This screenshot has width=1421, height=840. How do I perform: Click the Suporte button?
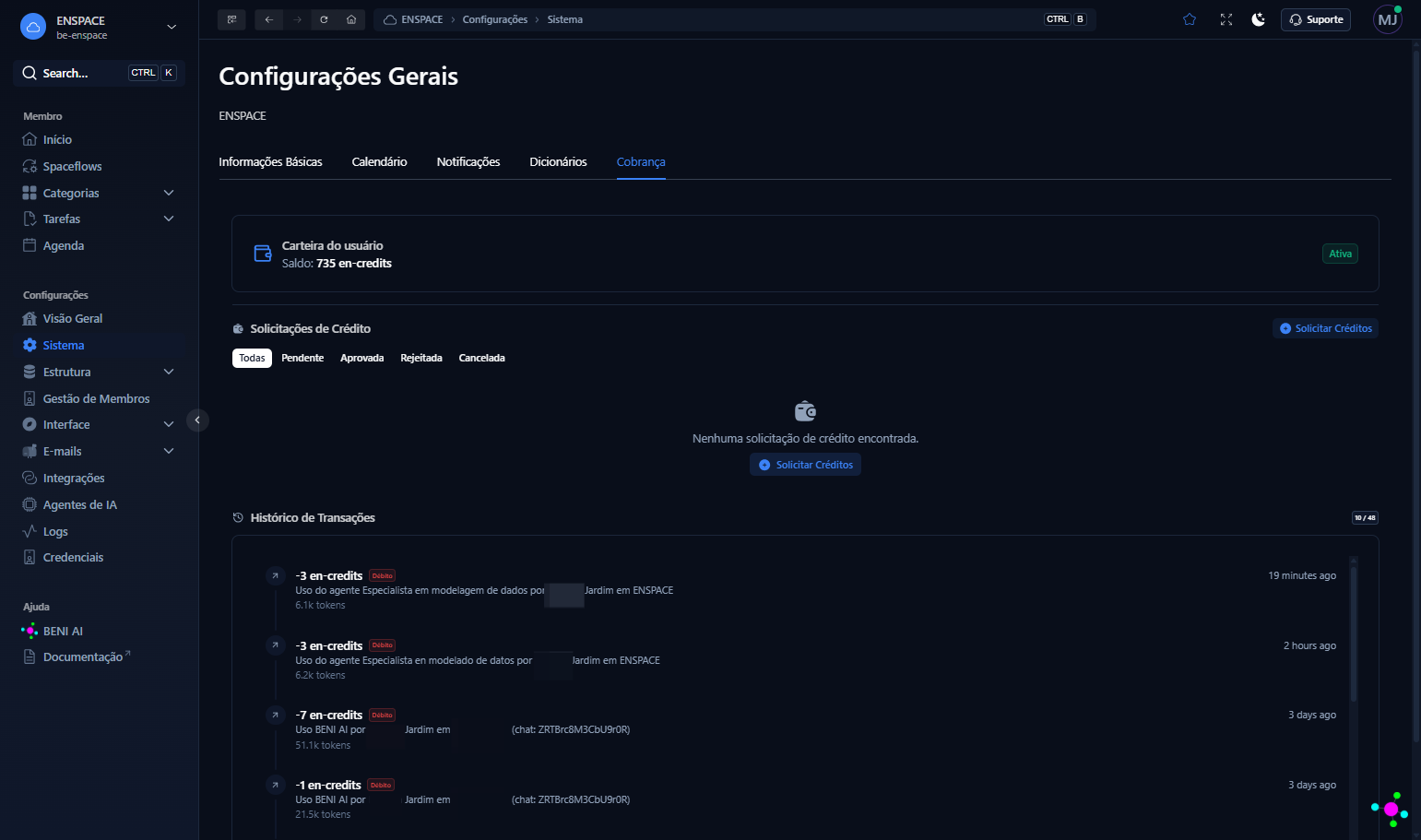click(1316, 19)
